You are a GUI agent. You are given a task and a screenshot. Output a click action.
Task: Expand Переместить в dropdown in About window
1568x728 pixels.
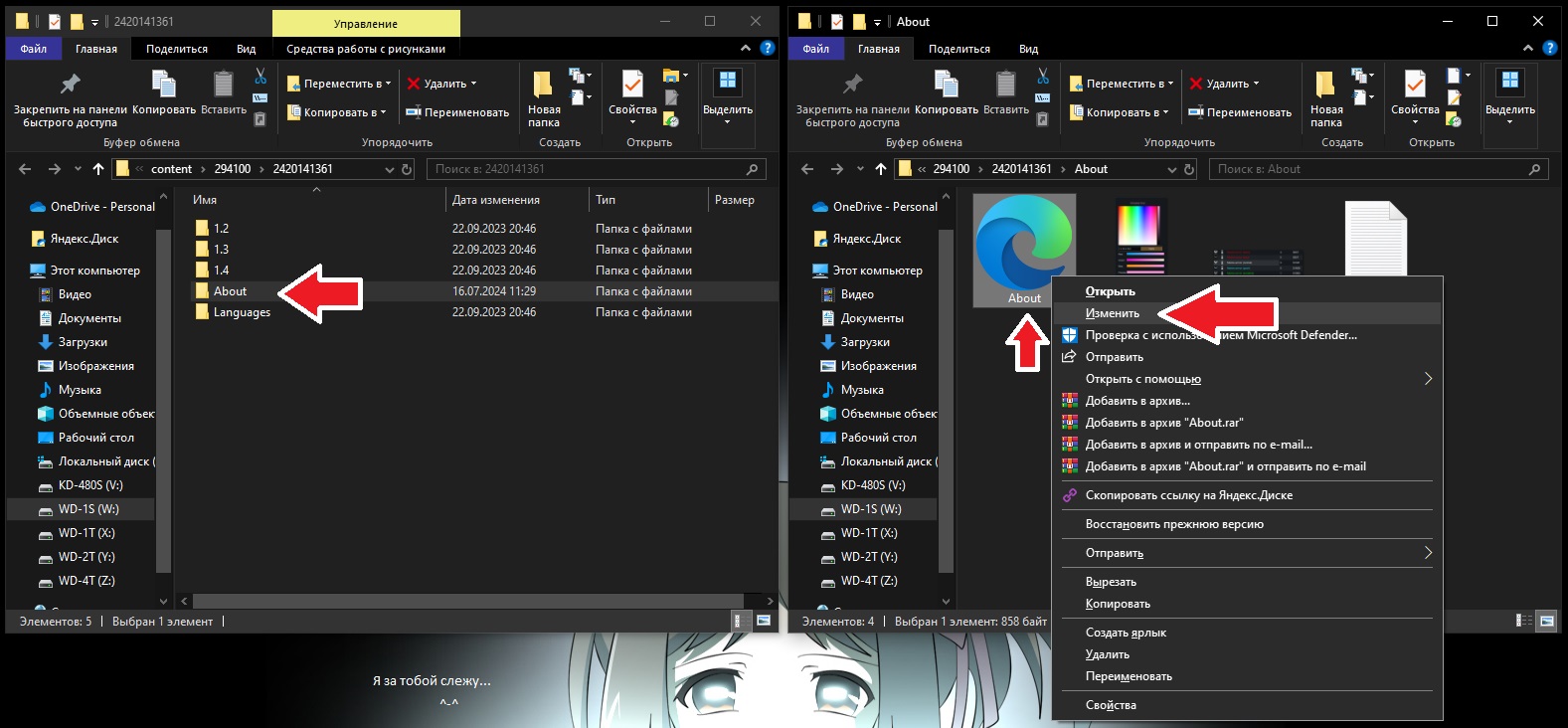coord(1170,84)
